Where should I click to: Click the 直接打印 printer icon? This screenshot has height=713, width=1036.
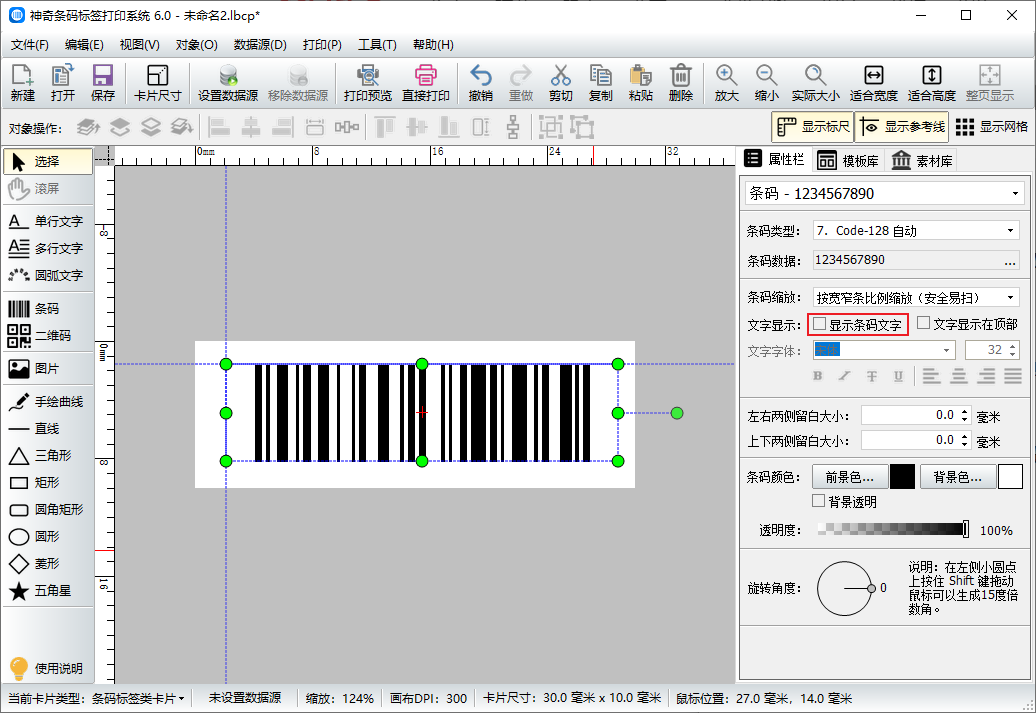(x=426, y=83)
